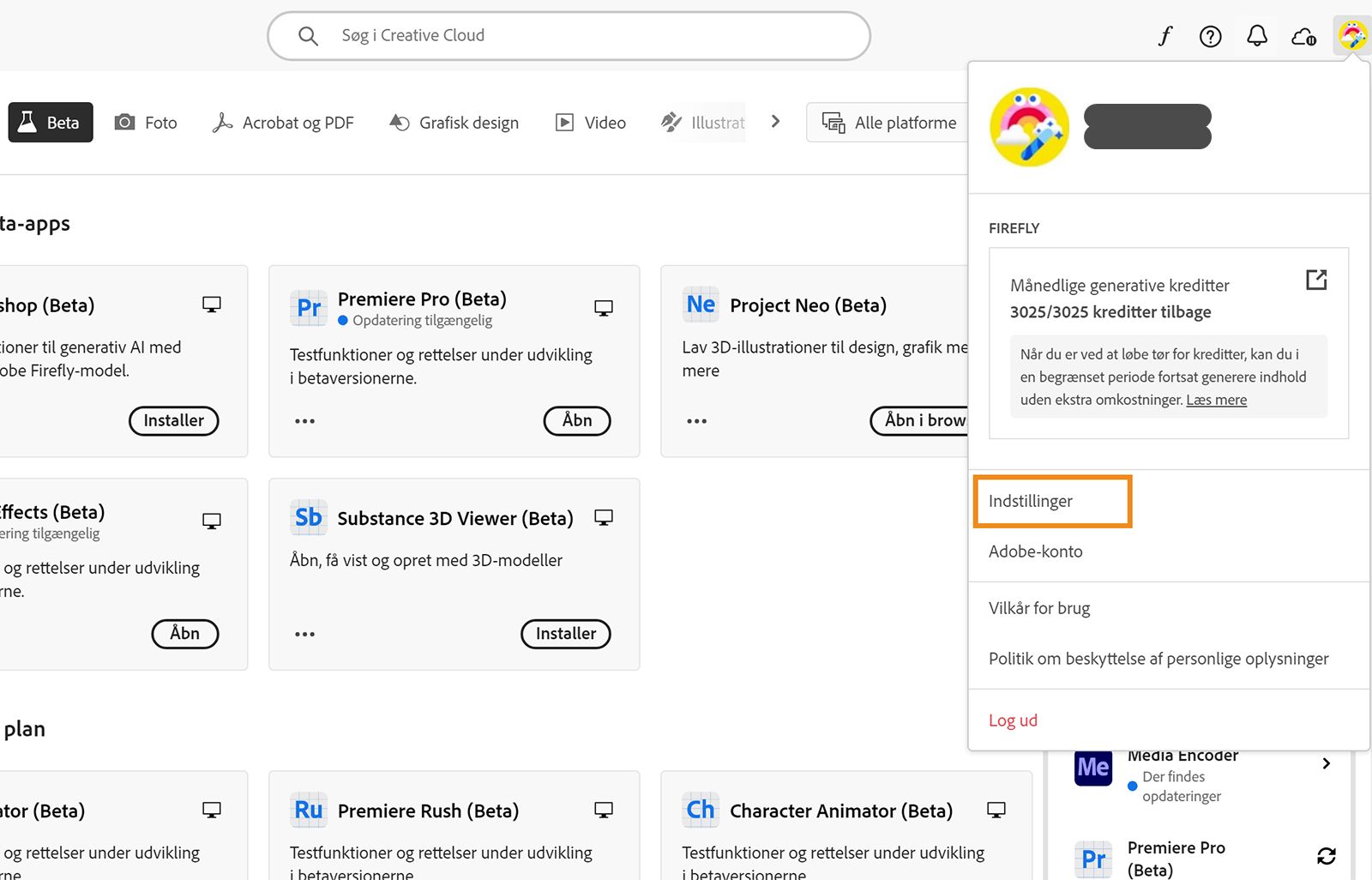This screenshot has height=880, width=1372.
Task: Click desktop icon on Character Animator card
Action: [996, 810]
